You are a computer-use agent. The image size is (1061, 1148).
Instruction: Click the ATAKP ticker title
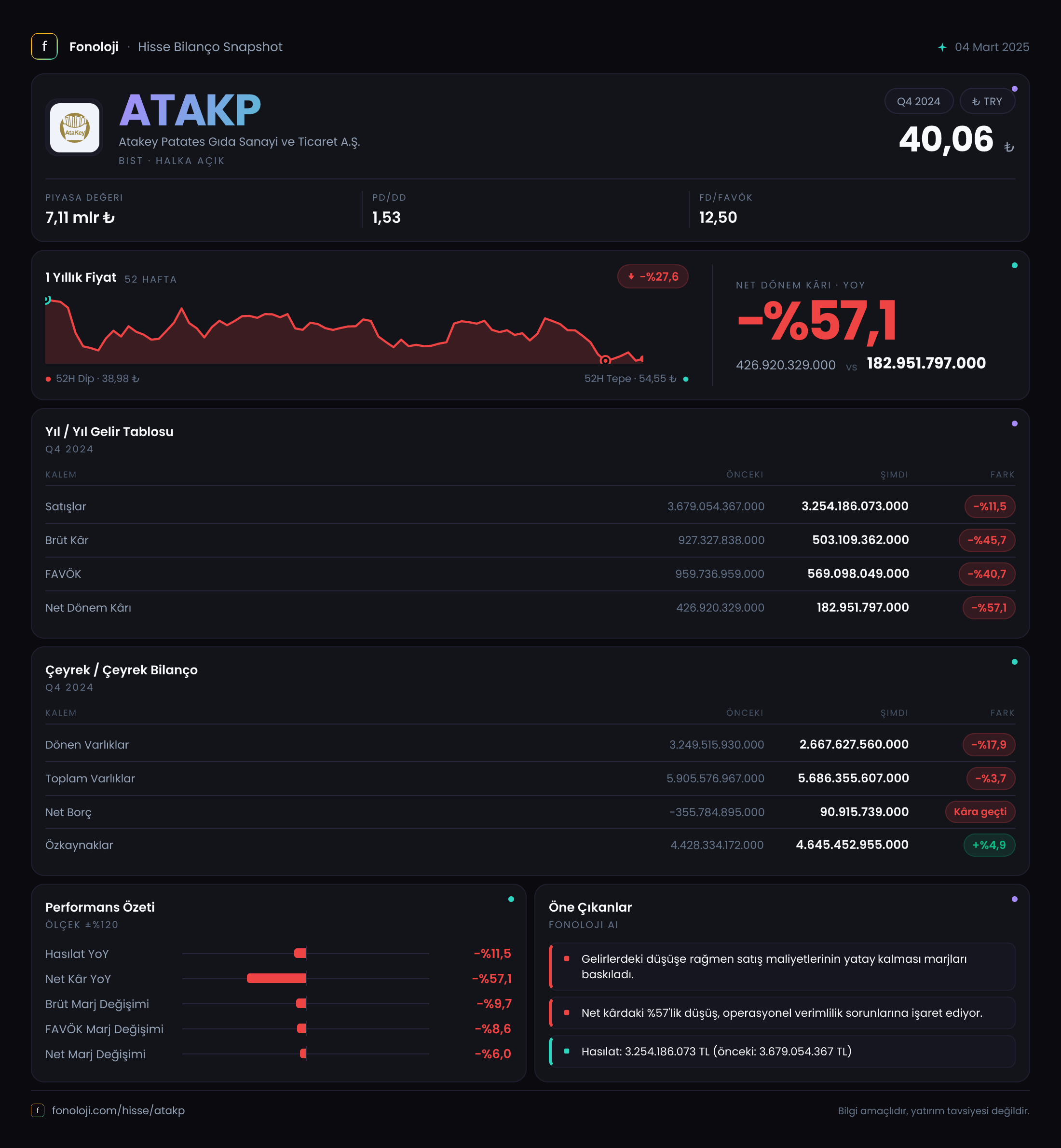coord(190,110)
